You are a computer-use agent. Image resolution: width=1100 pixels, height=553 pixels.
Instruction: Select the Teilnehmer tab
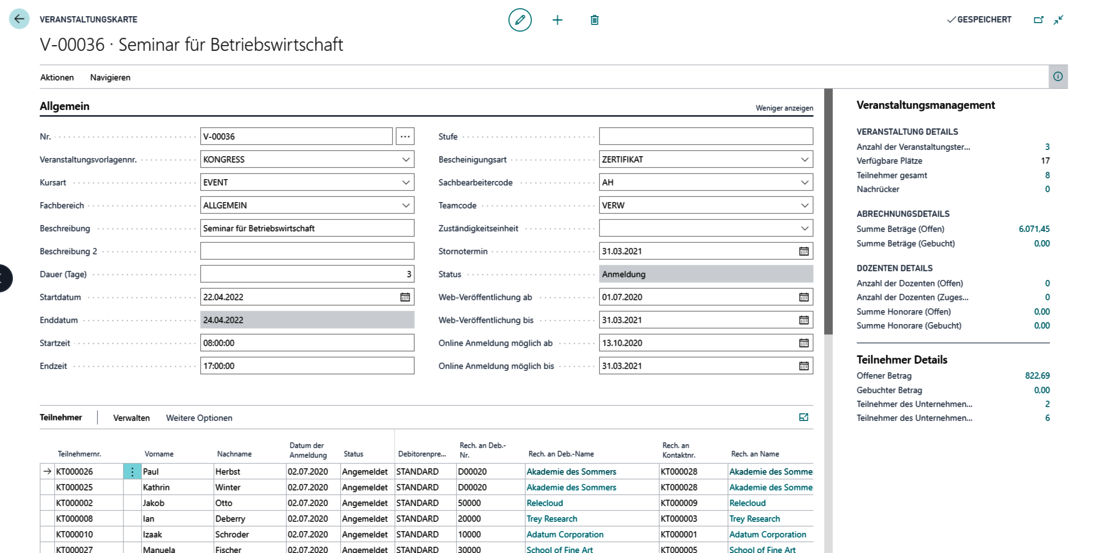[x=61, y=418]
